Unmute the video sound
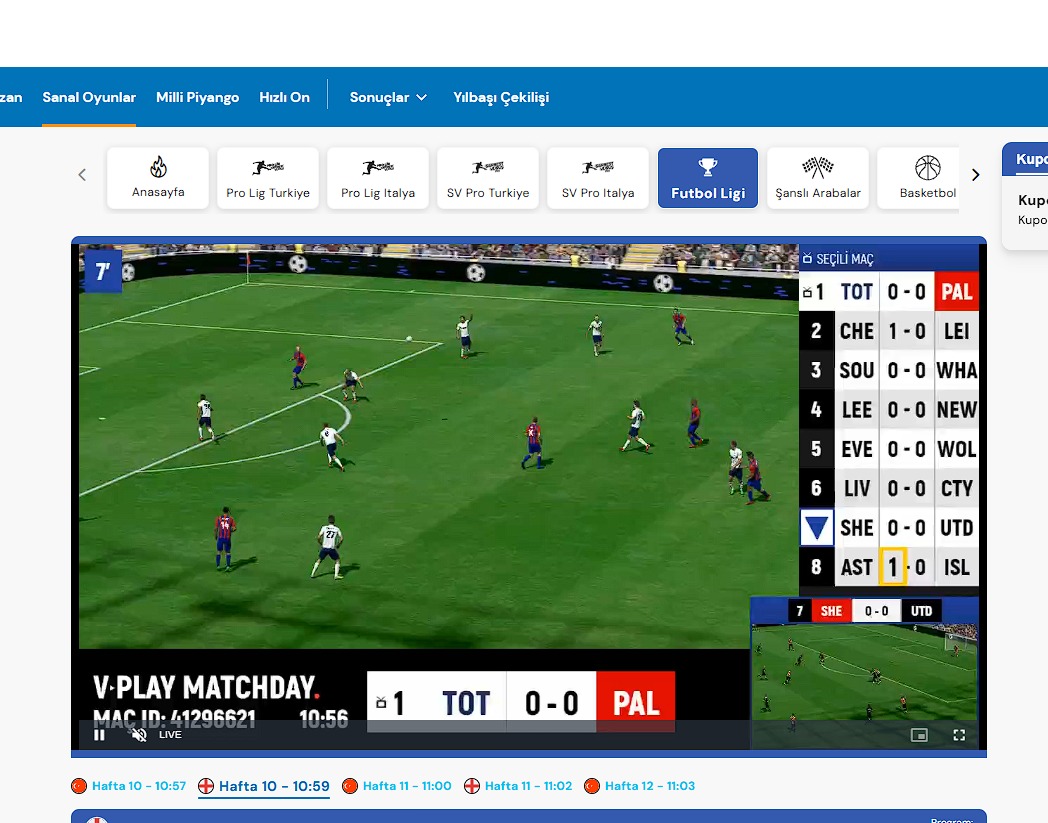Viewport: 1048px width, 823px height. point(139,735)
